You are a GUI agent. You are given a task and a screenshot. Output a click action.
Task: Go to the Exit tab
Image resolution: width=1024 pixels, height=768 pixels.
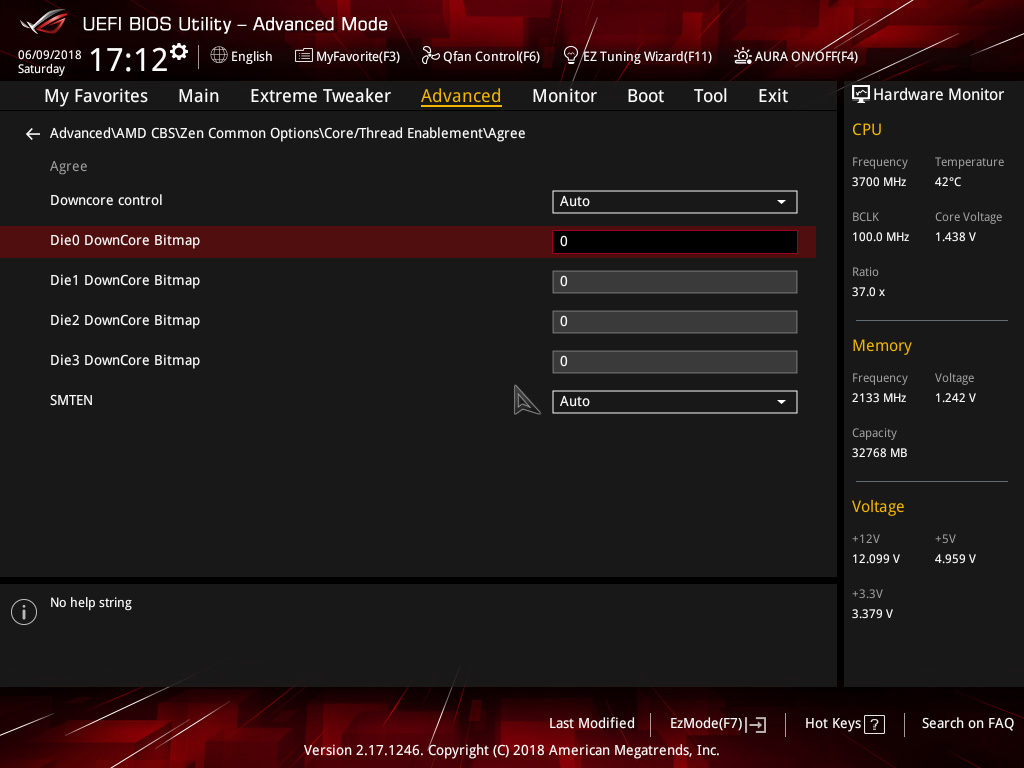click(x=773, y=96)
